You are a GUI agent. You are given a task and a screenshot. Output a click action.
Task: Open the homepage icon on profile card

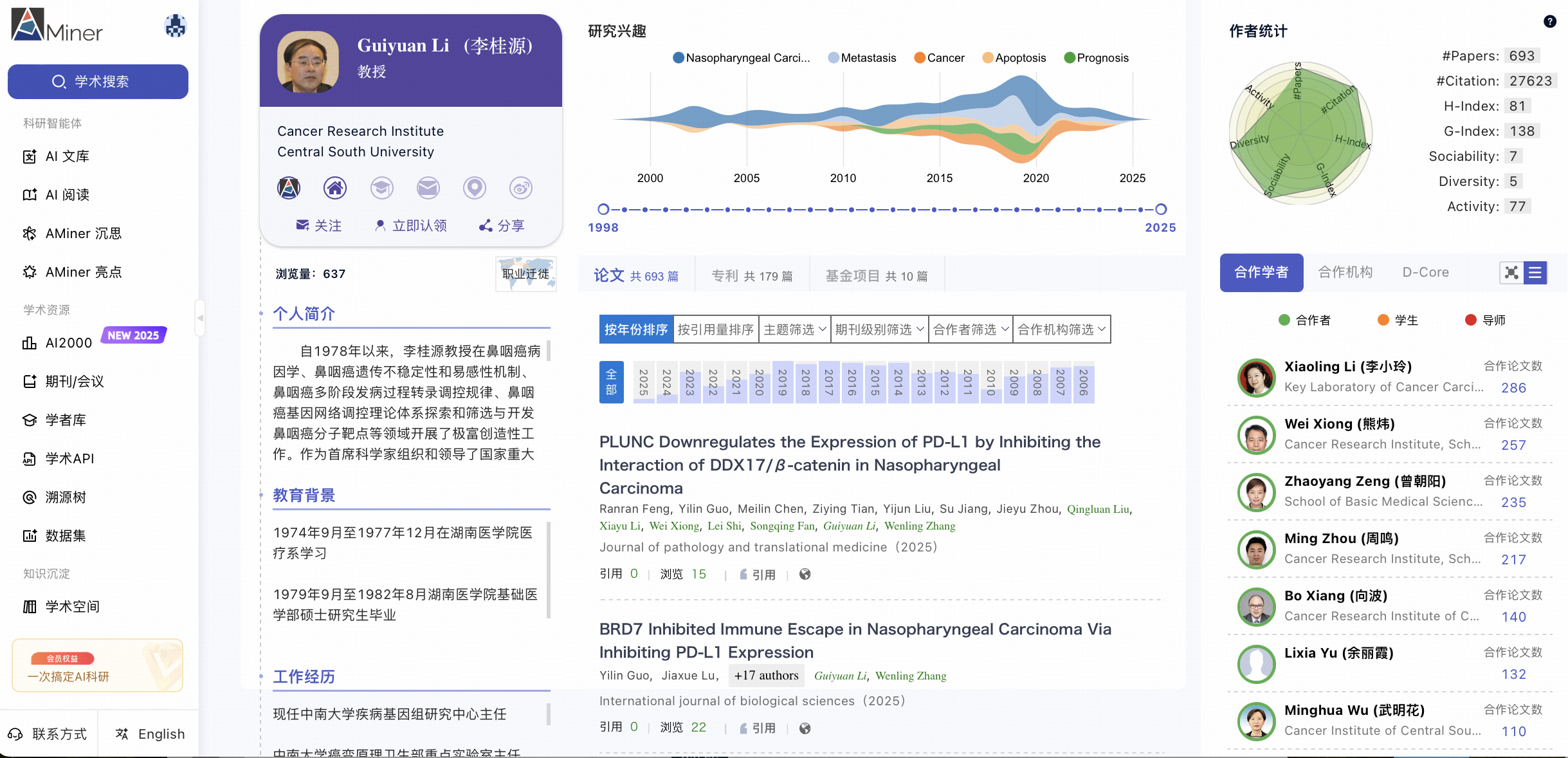(334, 188)
